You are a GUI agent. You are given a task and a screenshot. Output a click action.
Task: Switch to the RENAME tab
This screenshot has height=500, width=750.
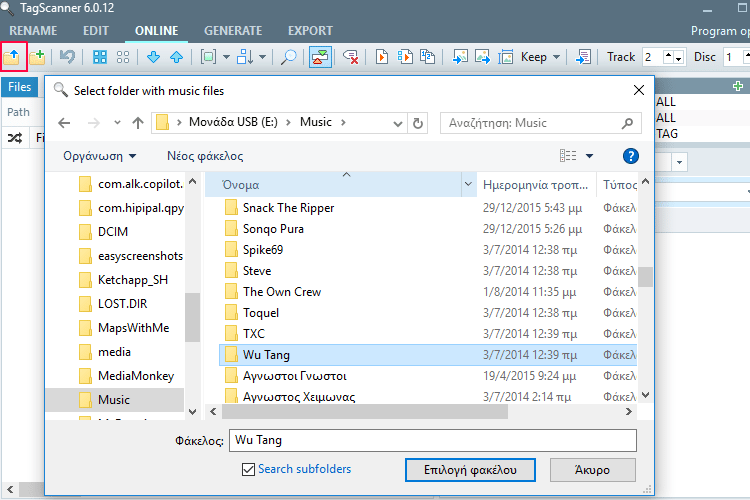click(x=33, y=31)
